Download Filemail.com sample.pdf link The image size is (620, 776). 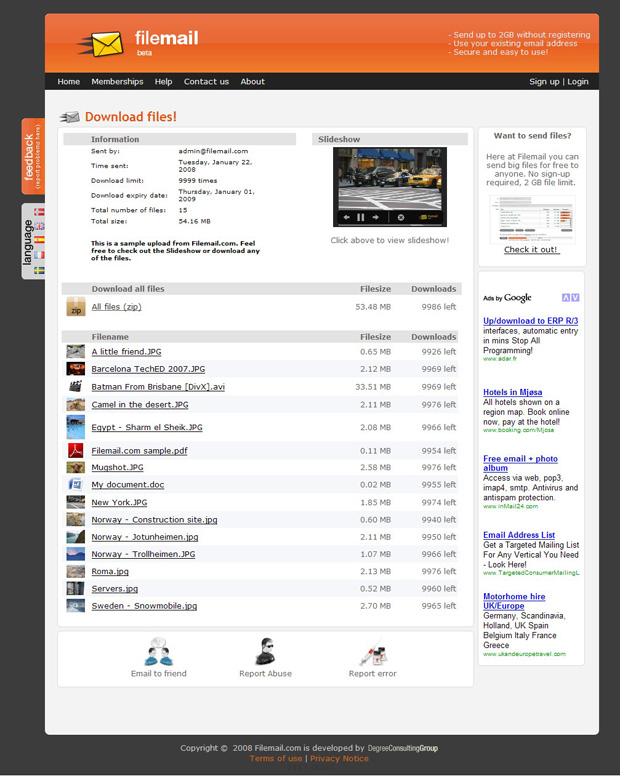click(x=139, y=451)
